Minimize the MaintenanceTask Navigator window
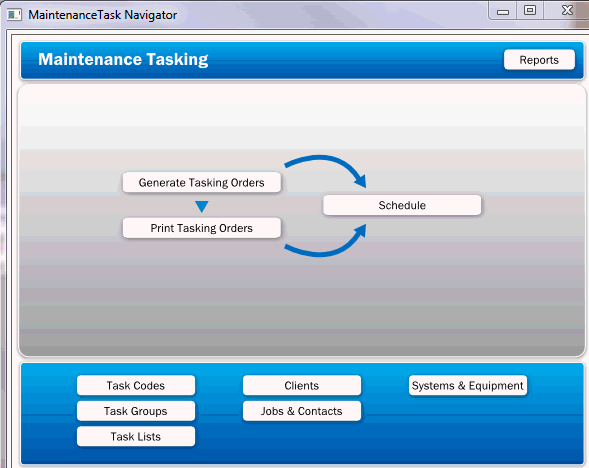Image resolution: width=589 pixels, height=468 pixels. coord(503,11)
